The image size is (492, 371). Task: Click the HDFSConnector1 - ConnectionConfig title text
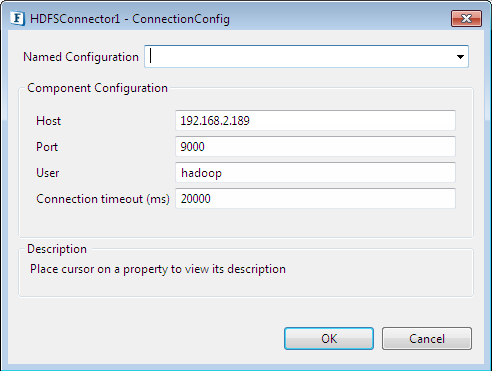(130, 19)
